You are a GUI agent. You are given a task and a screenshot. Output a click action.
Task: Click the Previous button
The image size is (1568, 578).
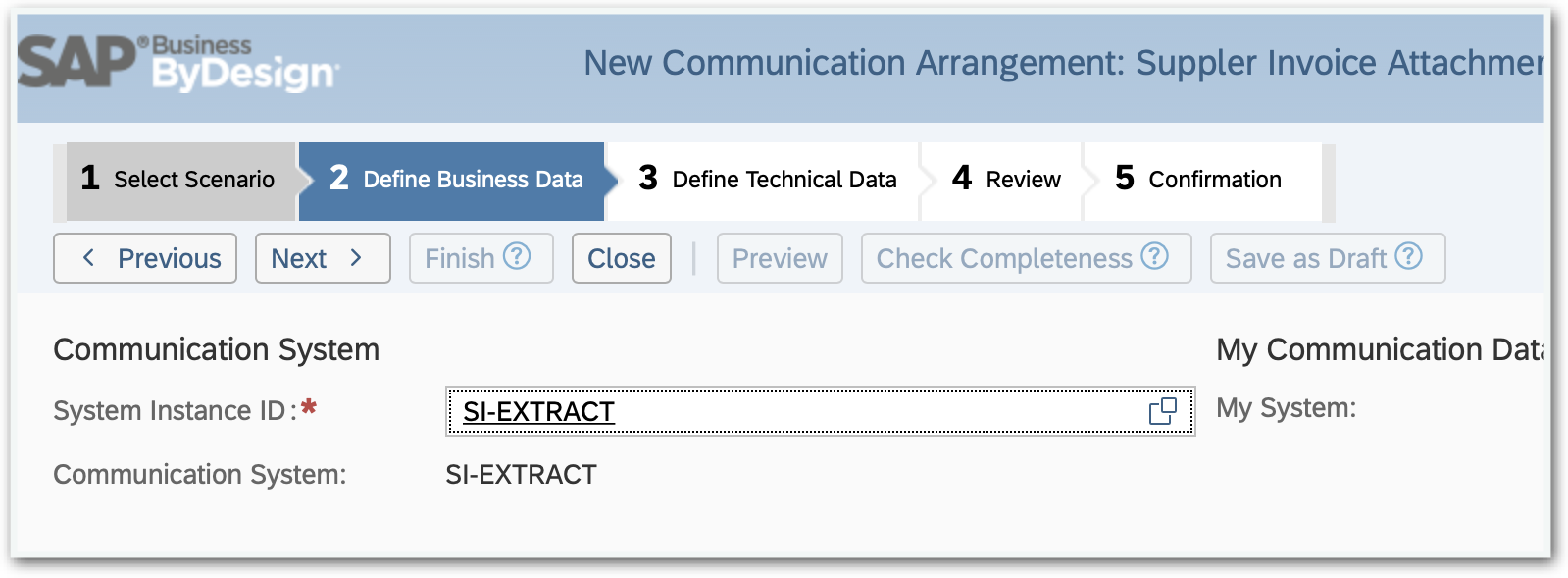tap(144, 258)
